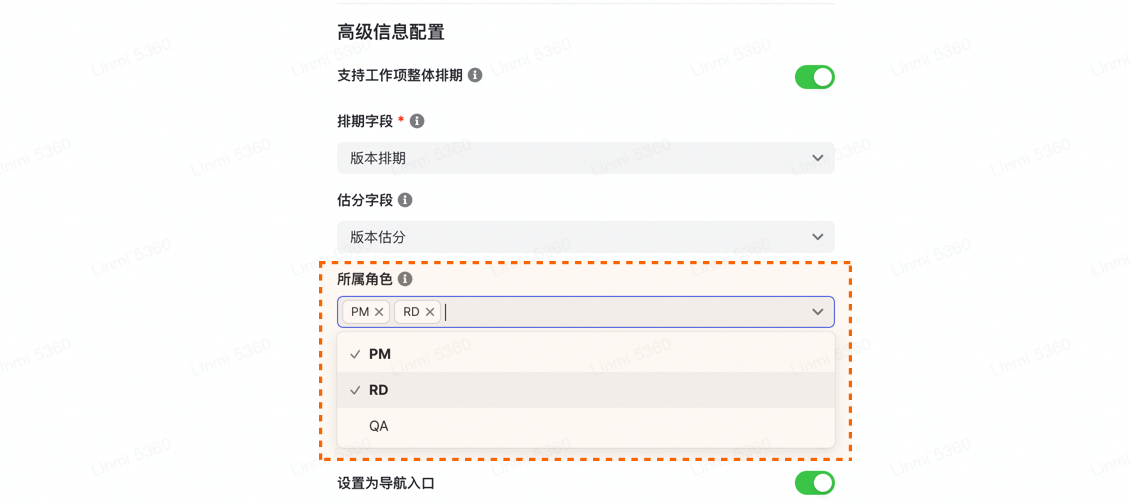Remove the RD tag via its X
Viewport: 1130px width, 504px height.
tap(430, 312)
